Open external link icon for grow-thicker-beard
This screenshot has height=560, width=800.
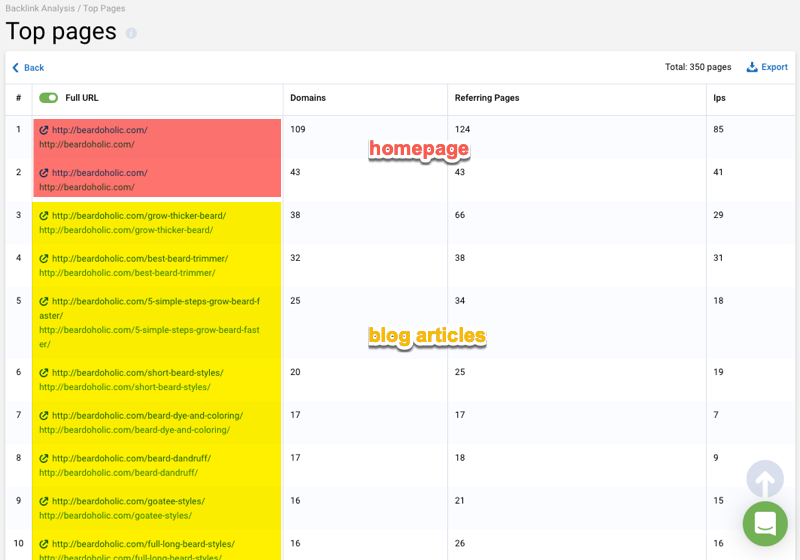pos(44,216)
